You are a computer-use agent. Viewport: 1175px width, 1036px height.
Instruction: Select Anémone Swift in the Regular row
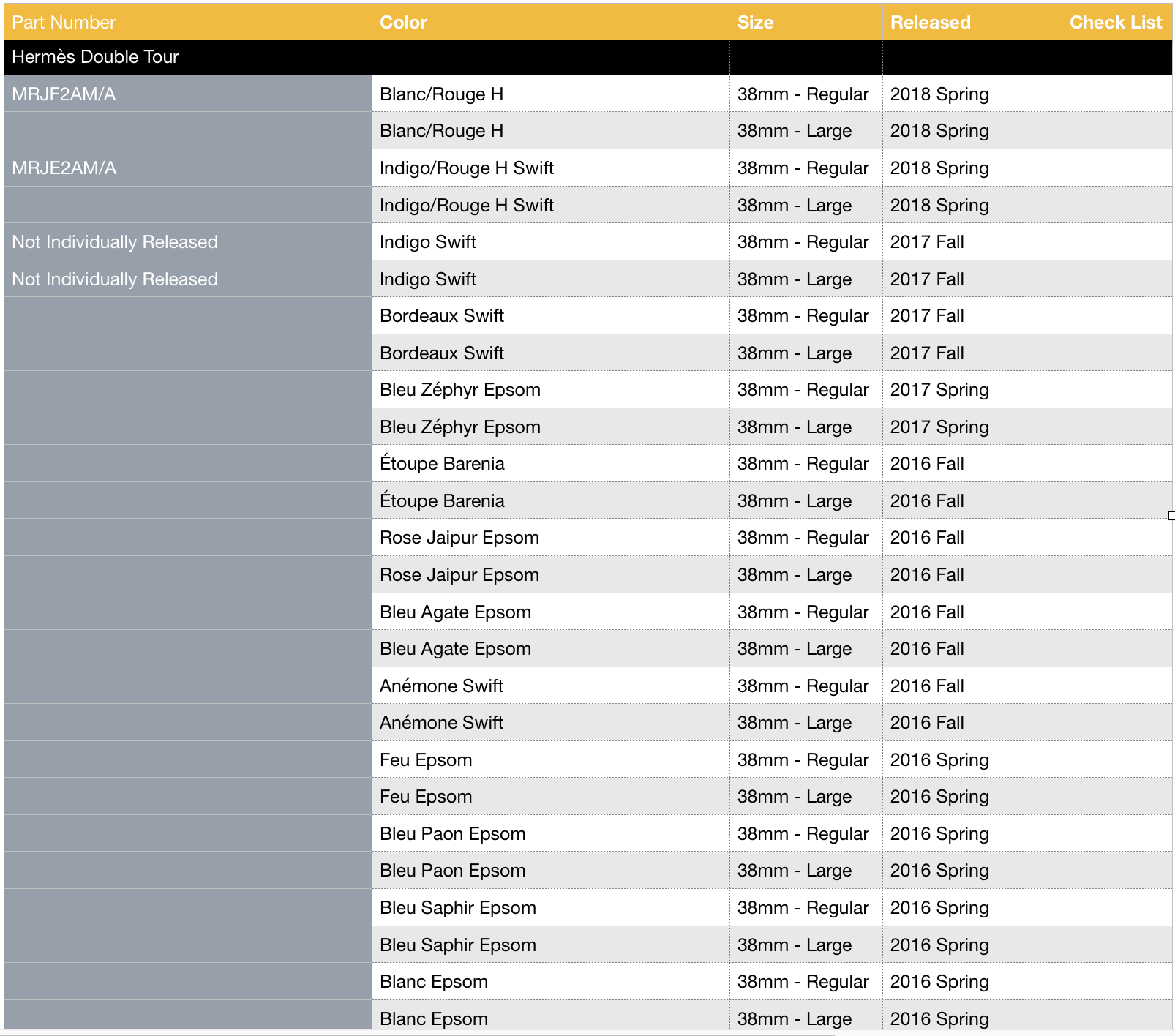441,686
